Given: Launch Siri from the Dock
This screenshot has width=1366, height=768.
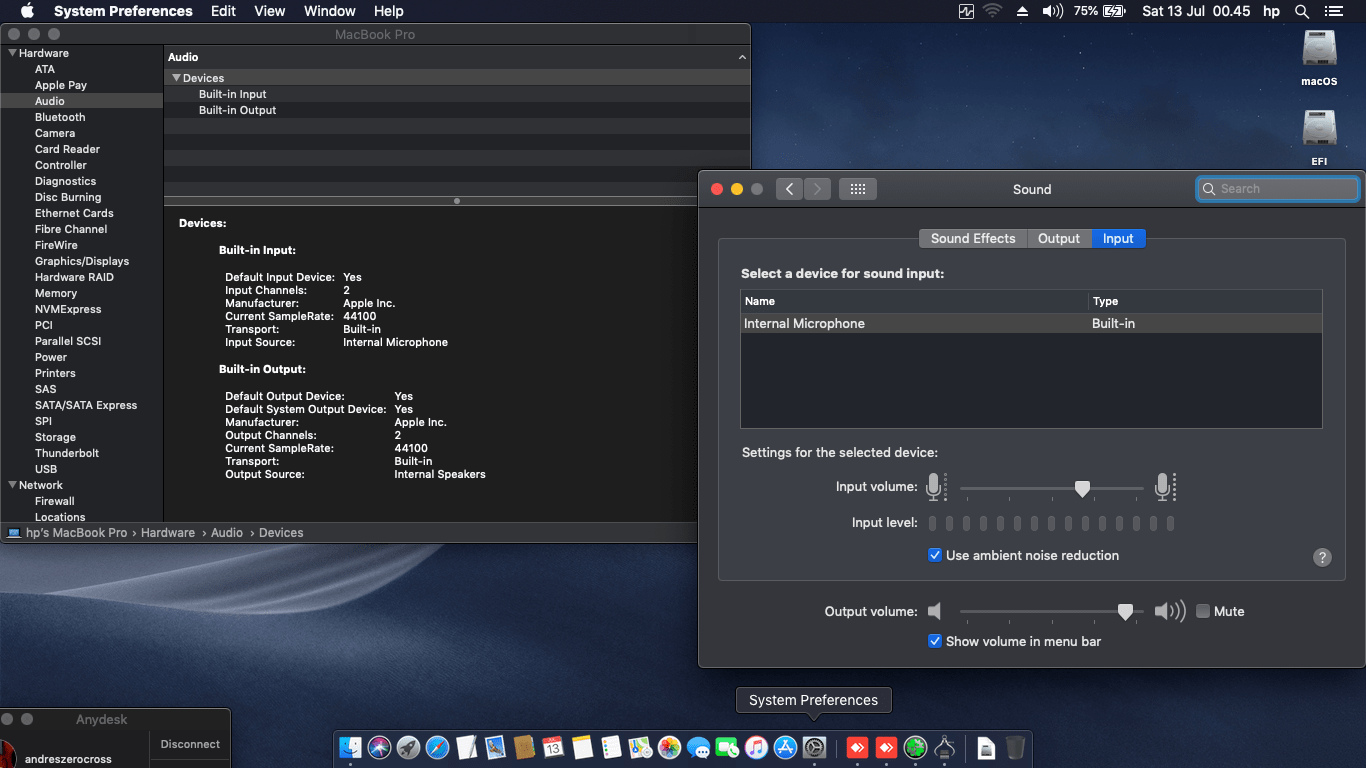Looking at the screenshot, I should pos(379,747).
